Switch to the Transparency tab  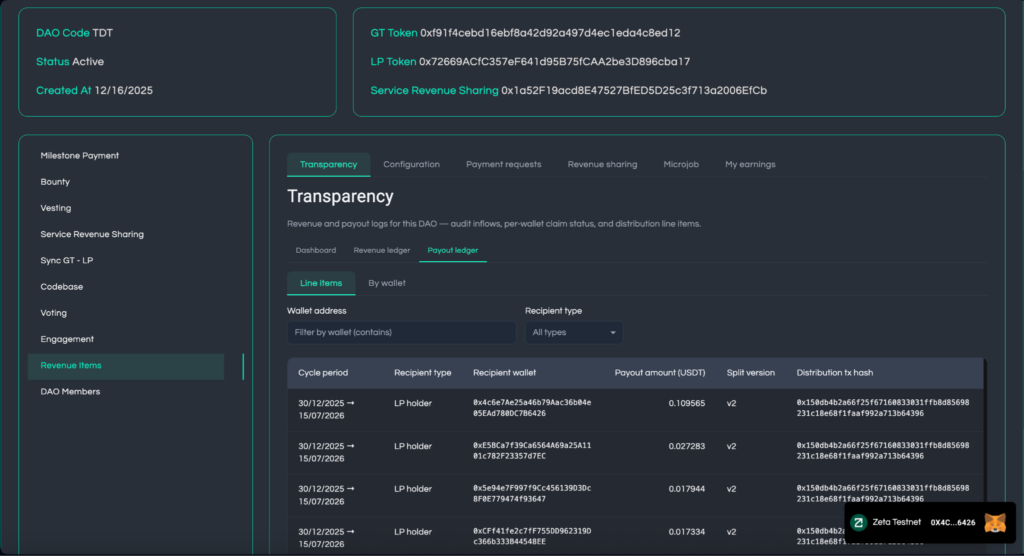pos(328,165)
